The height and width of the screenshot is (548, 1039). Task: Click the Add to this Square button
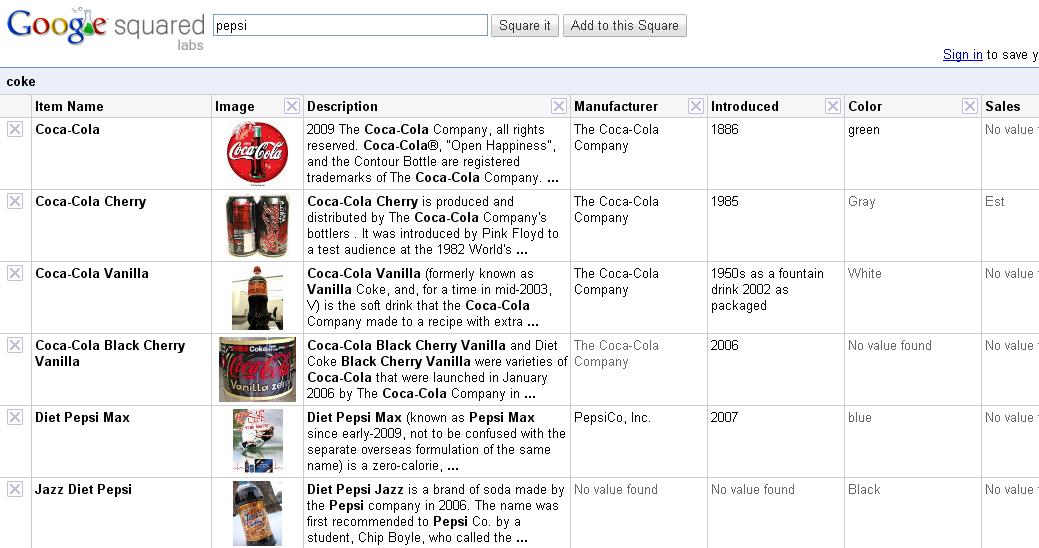point(625,25)
